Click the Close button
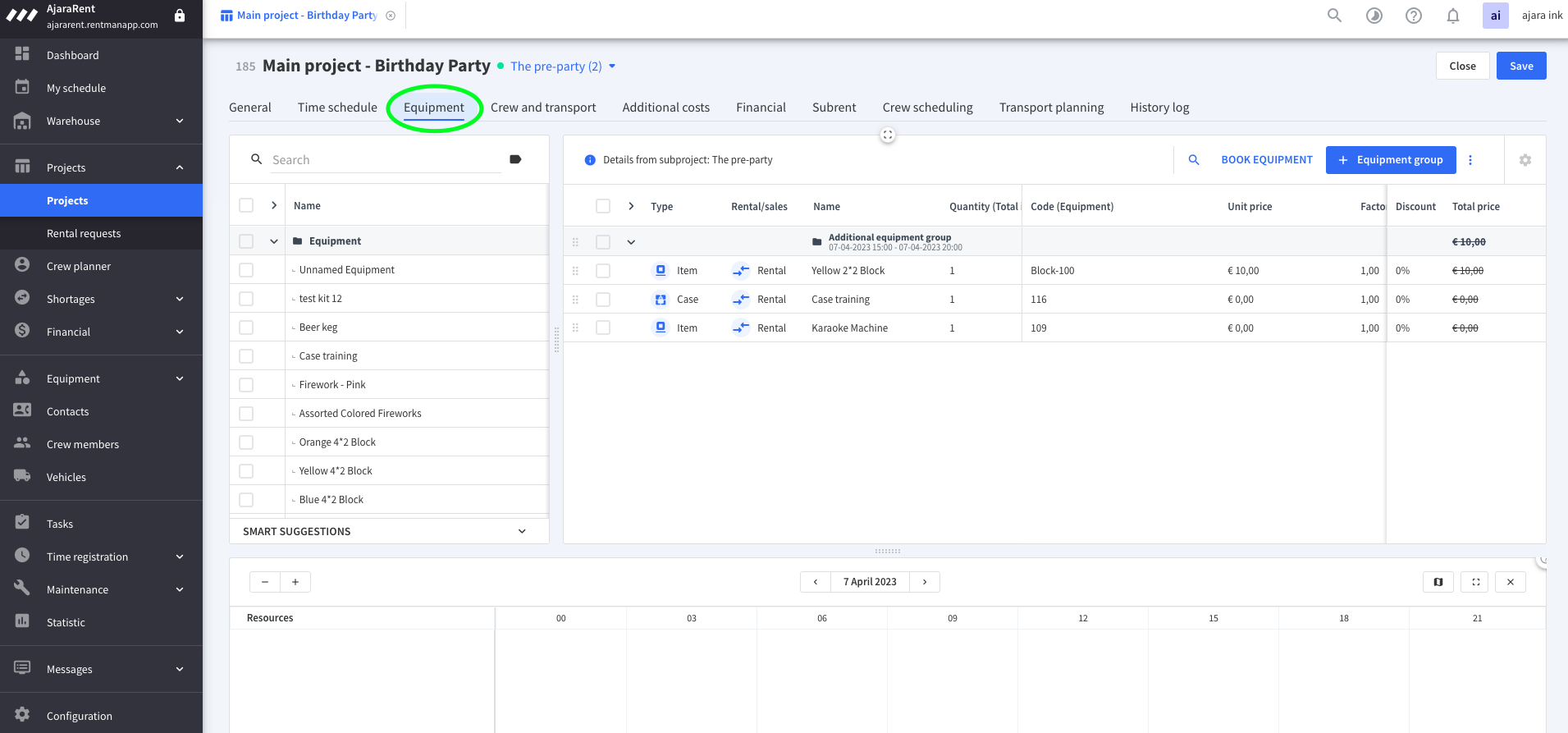This screenshot has width=1568, height=733. (x=1462, y=66)
